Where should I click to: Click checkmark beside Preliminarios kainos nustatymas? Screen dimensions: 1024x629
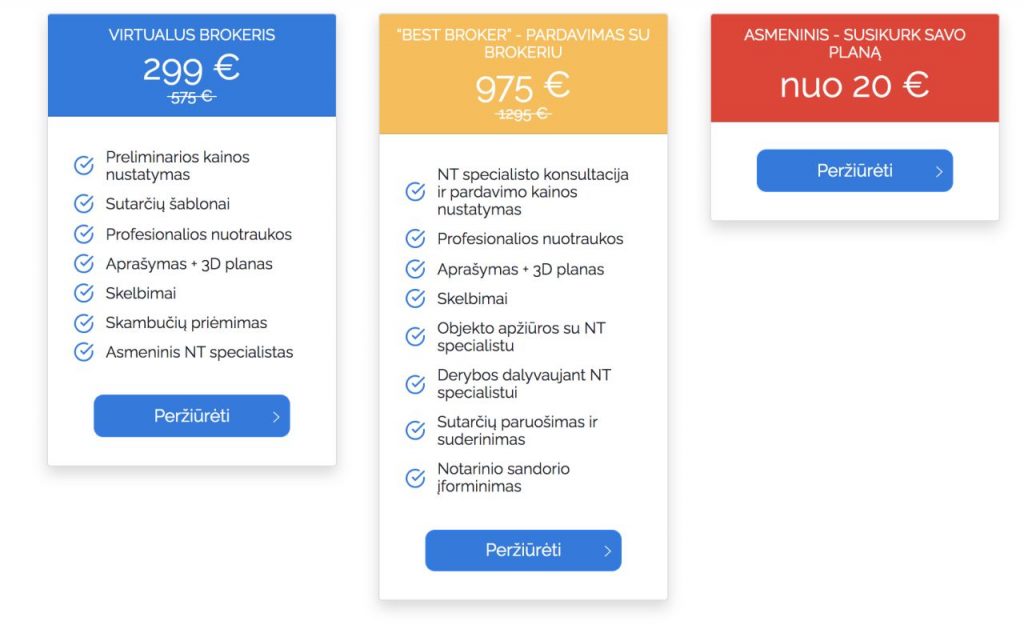click(x=84, y=165)
